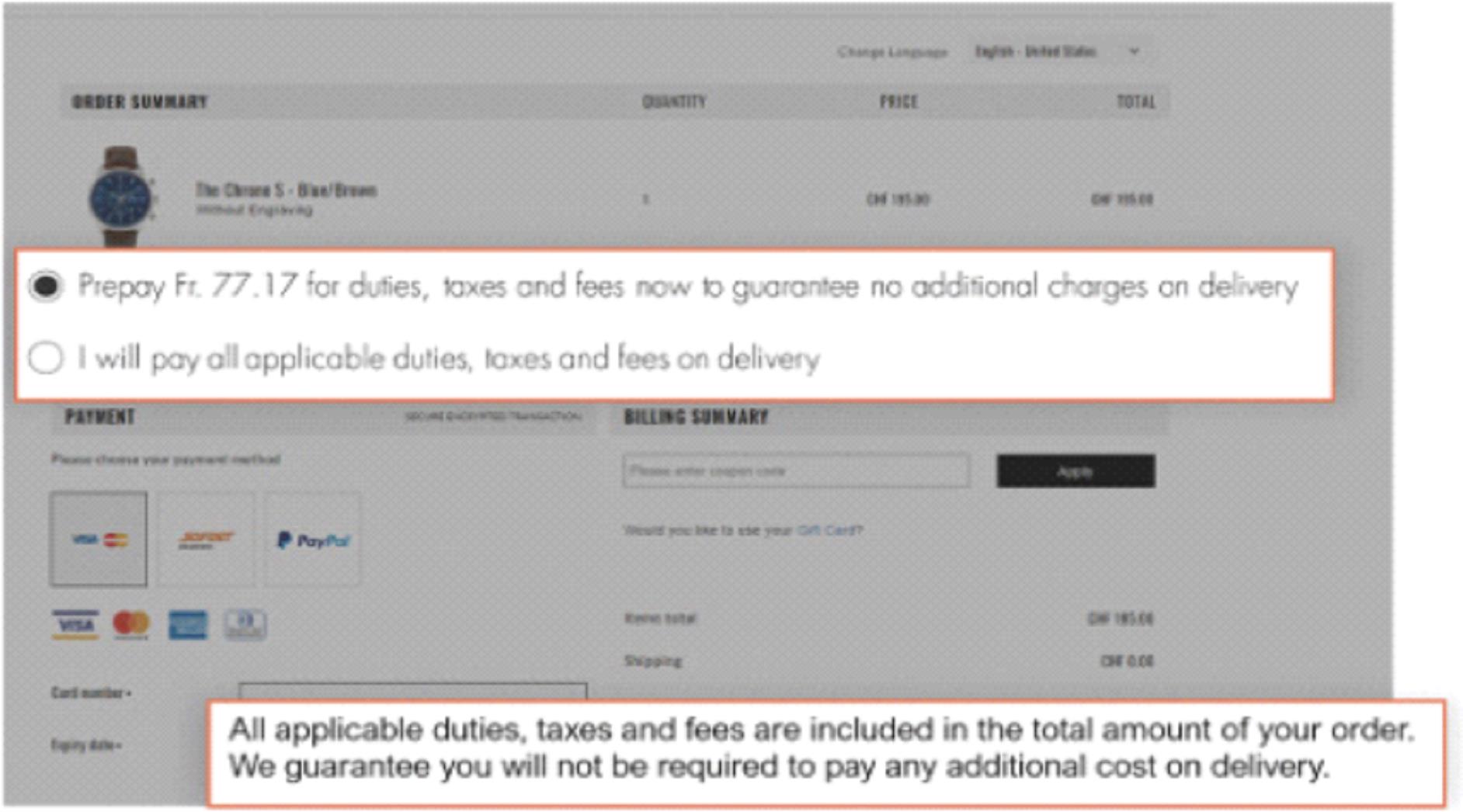This screenshot has height=812, width=1463.
Task: Click the Mastercard logo
Action: pos(130,625)
